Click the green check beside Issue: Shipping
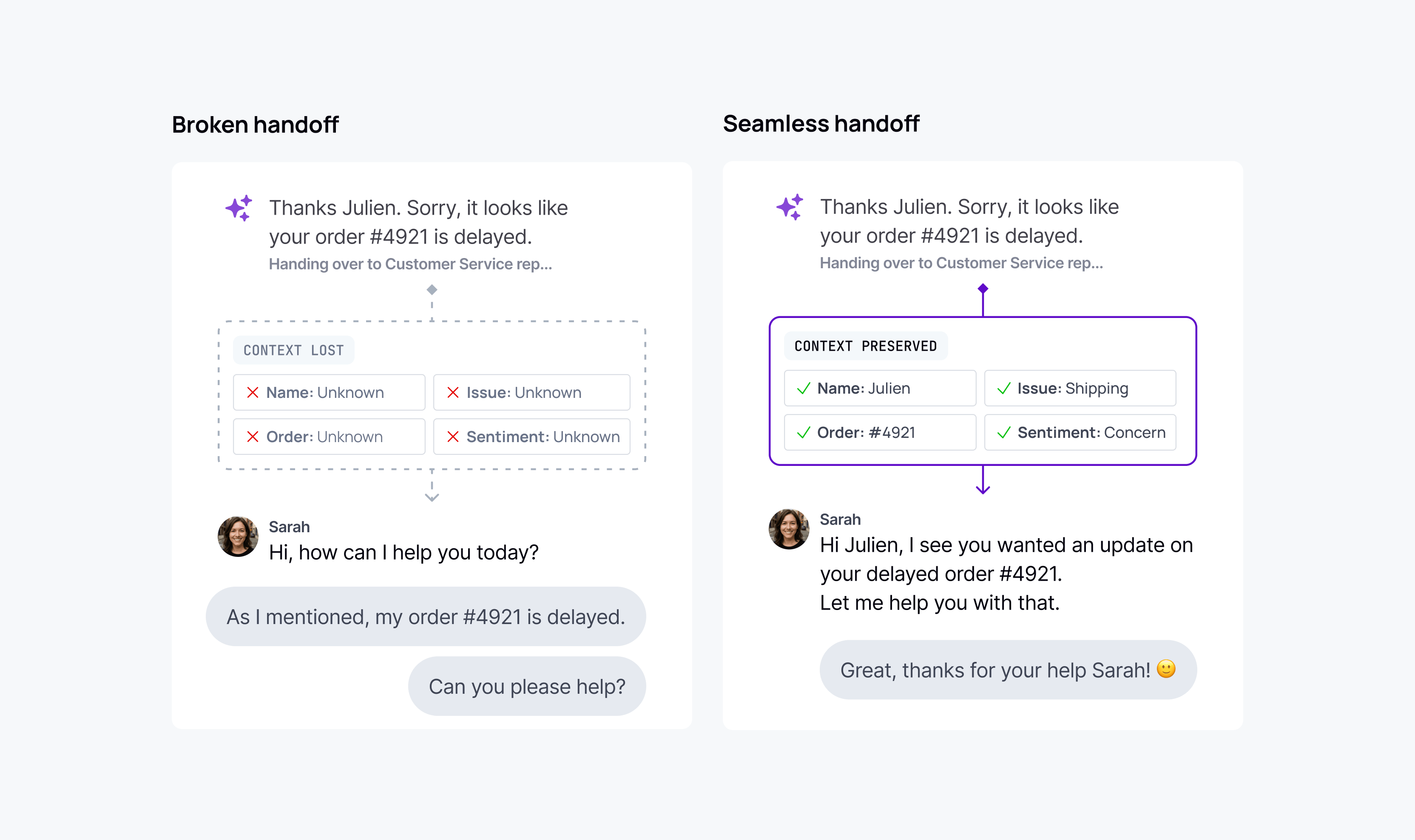1415x840 pixels. pyautogui.click(x=1003, y=388)
